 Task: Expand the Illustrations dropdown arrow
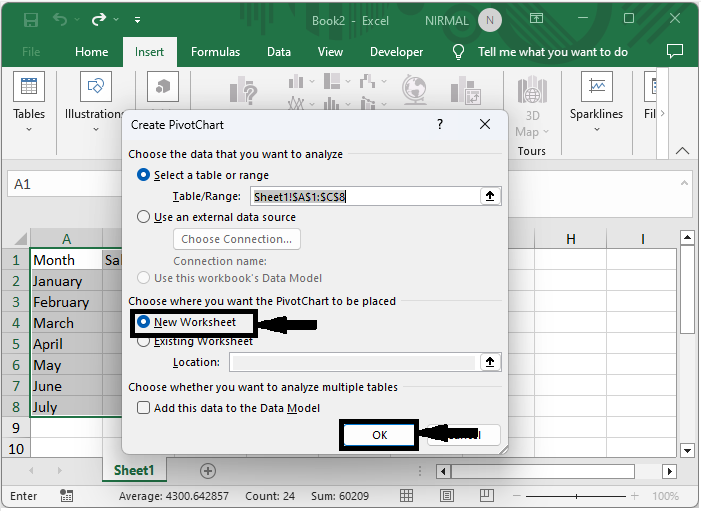pyautogui.click(x=96, y=130)
